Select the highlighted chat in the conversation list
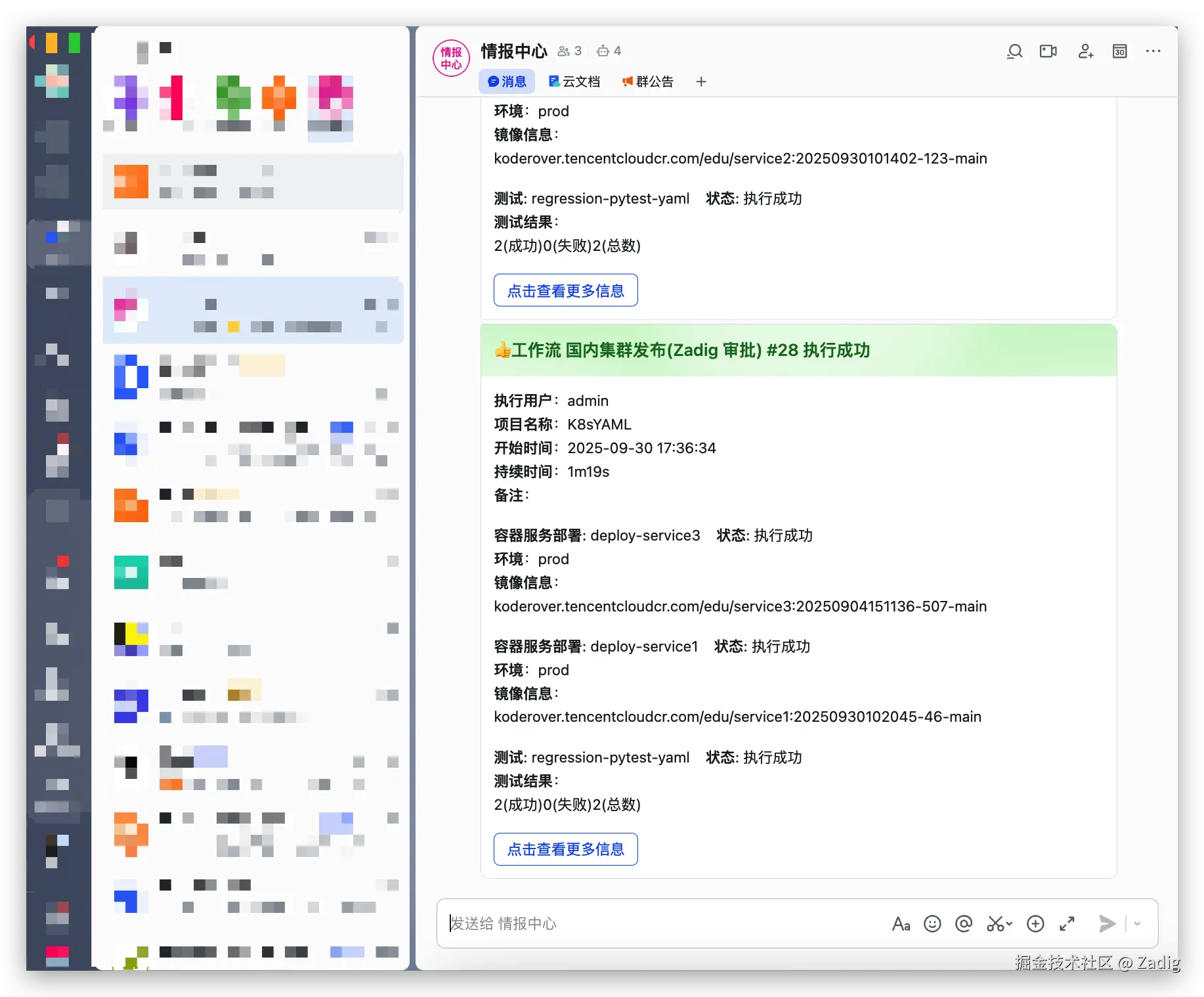Image resolution: width=1204 pixels, height=997 pixels. pyautogui.click(x=253, y=311)
